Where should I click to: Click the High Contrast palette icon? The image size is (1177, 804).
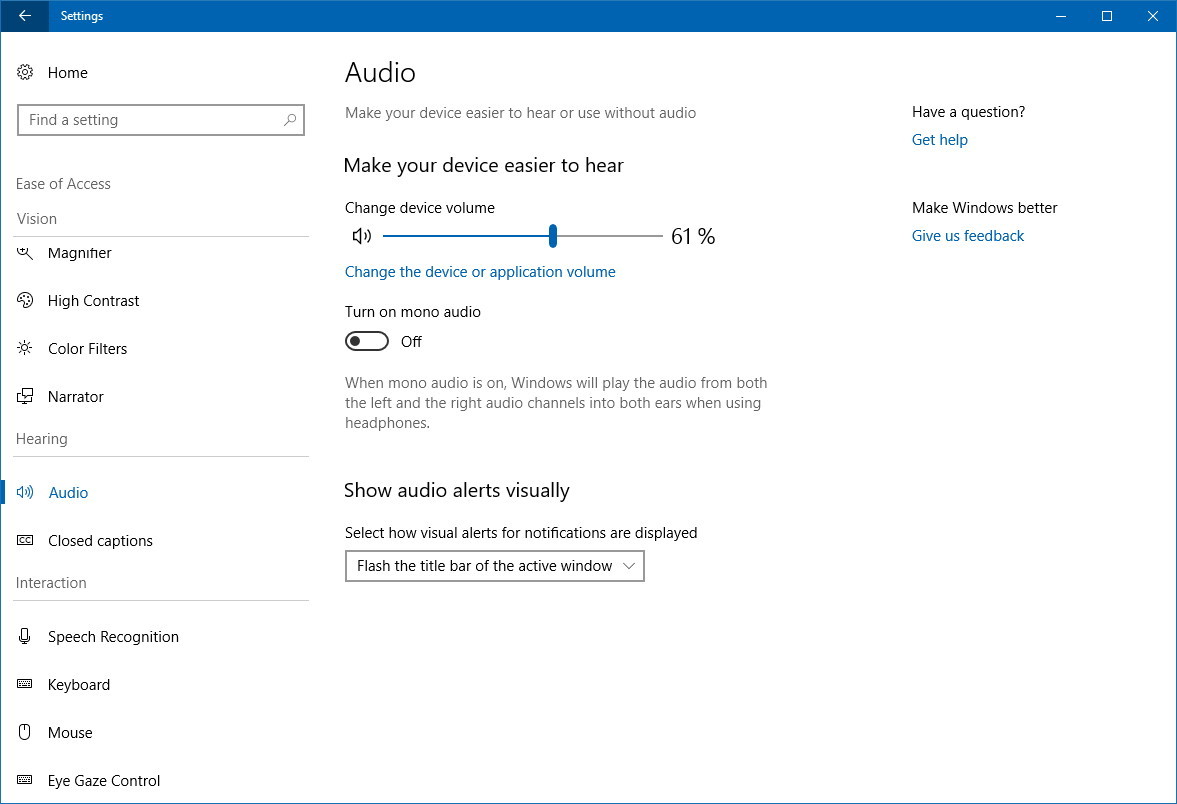[x=25, y=300]
